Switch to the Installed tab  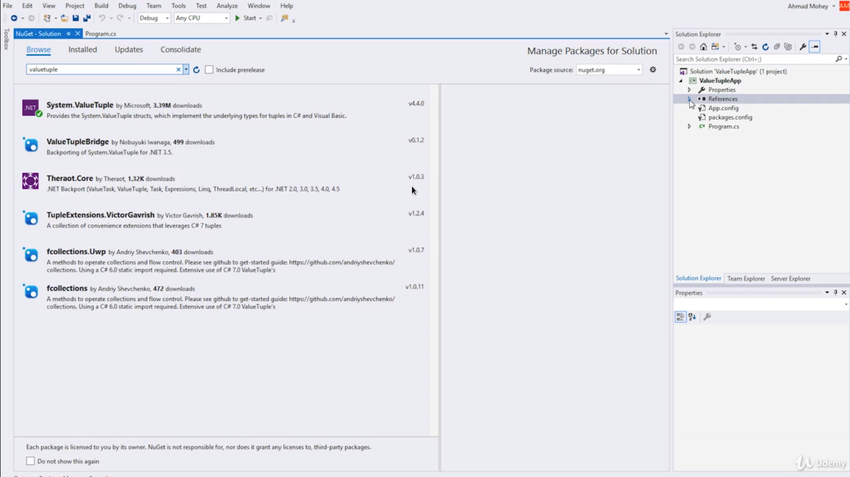pyautogui.click(x=82, y=49)
